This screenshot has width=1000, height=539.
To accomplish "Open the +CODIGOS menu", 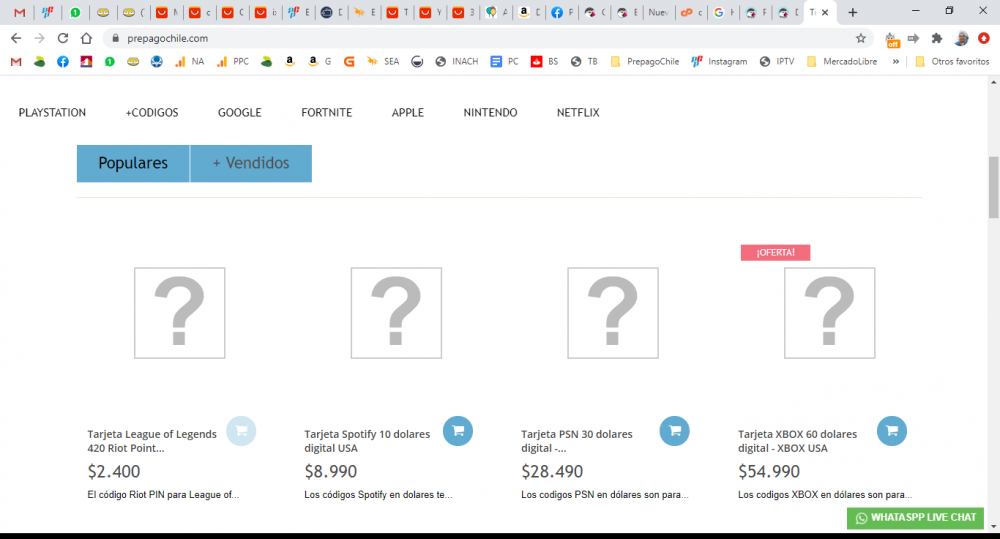I will 152,113.
